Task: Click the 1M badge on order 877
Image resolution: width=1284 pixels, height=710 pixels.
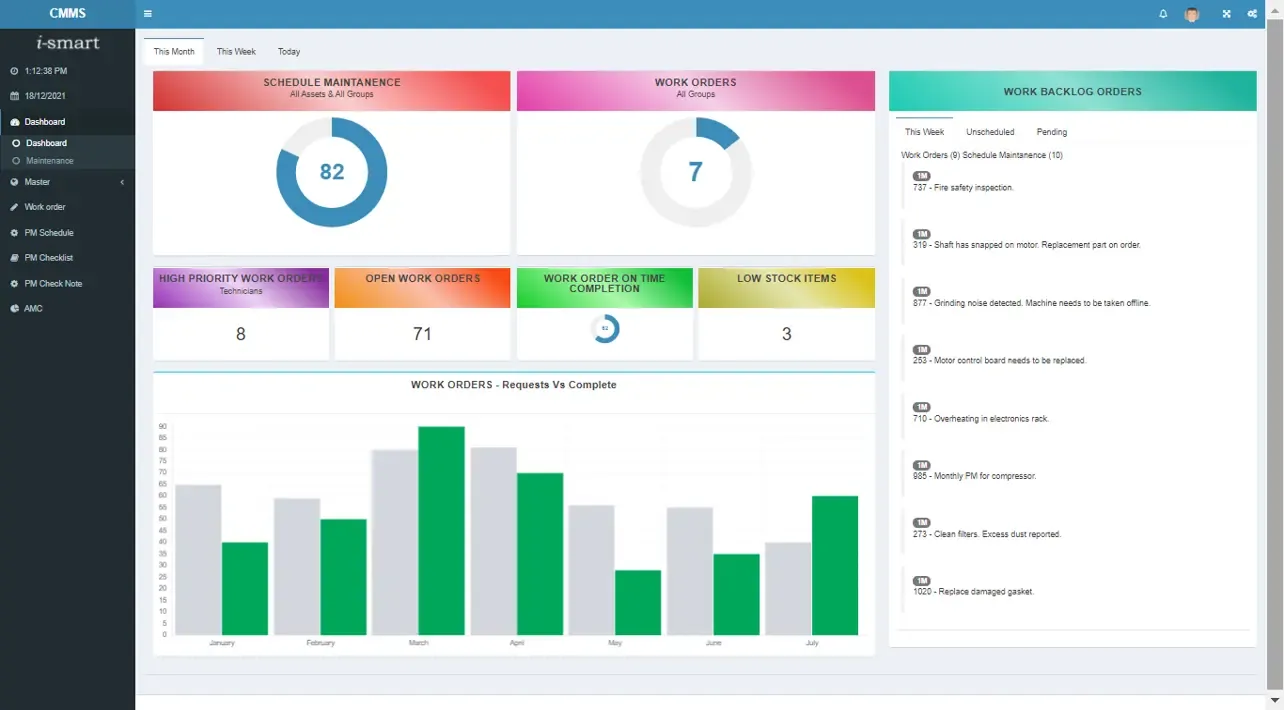Action: pos(921,292)
